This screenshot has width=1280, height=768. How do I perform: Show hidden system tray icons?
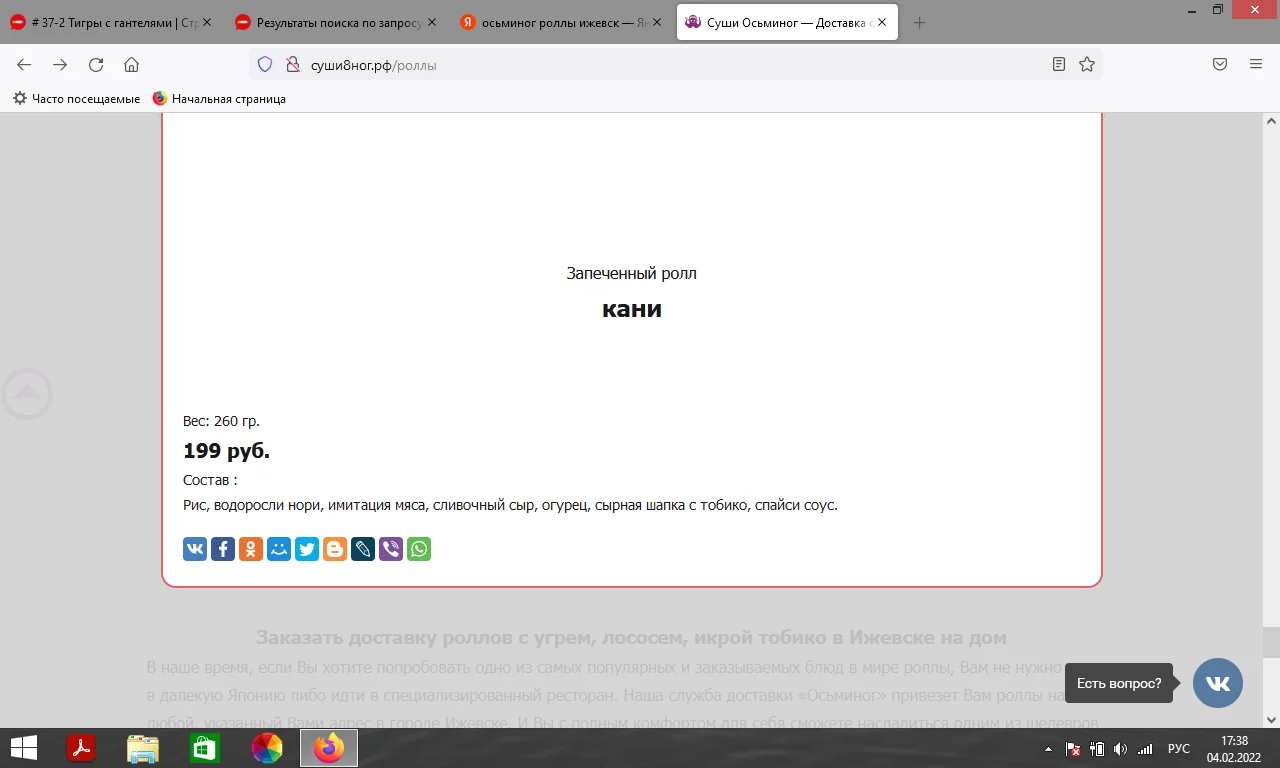click(1048, 749)
